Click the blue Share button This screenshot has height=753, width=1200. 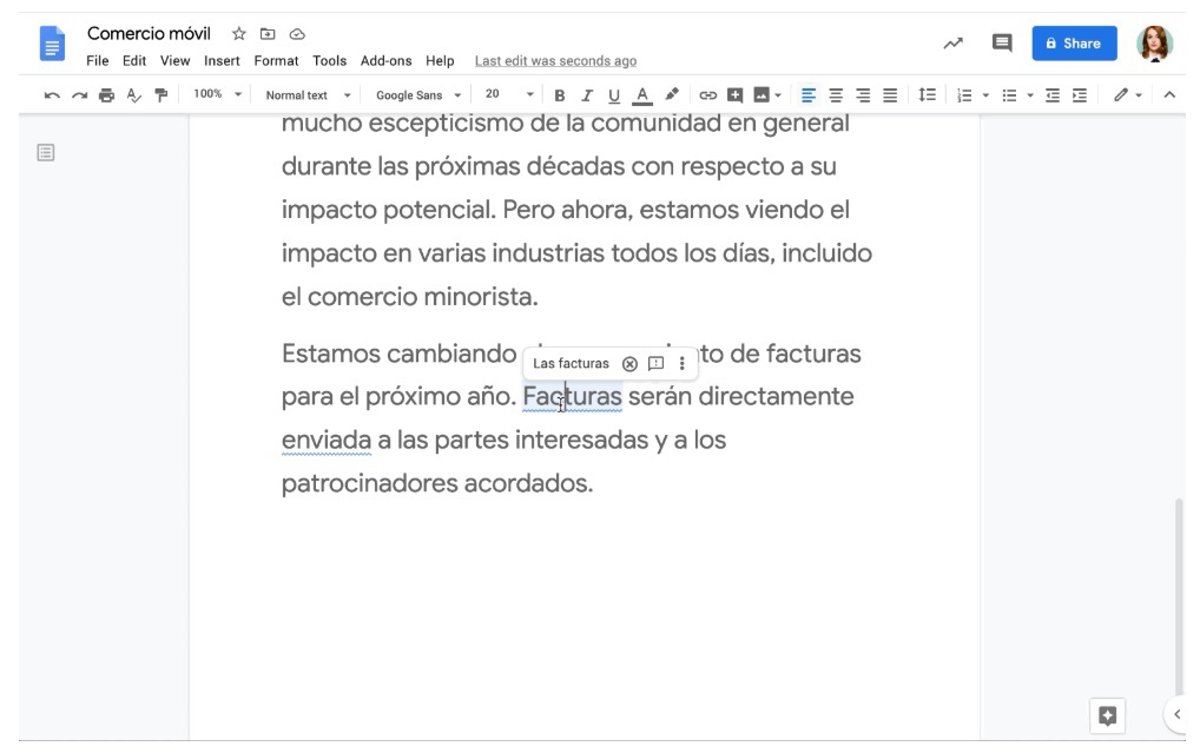pyautogui.click(x=1074, y=43)
